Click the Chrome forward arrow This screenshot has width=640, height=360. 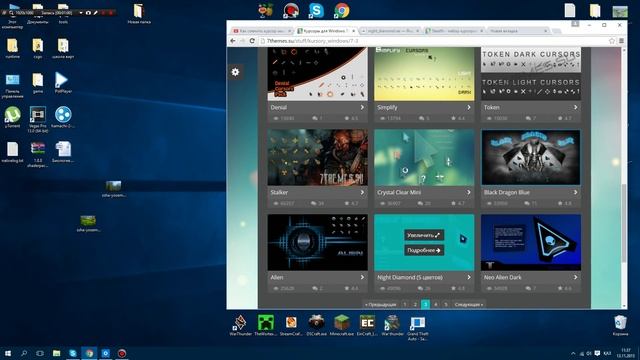coord(242,41)
